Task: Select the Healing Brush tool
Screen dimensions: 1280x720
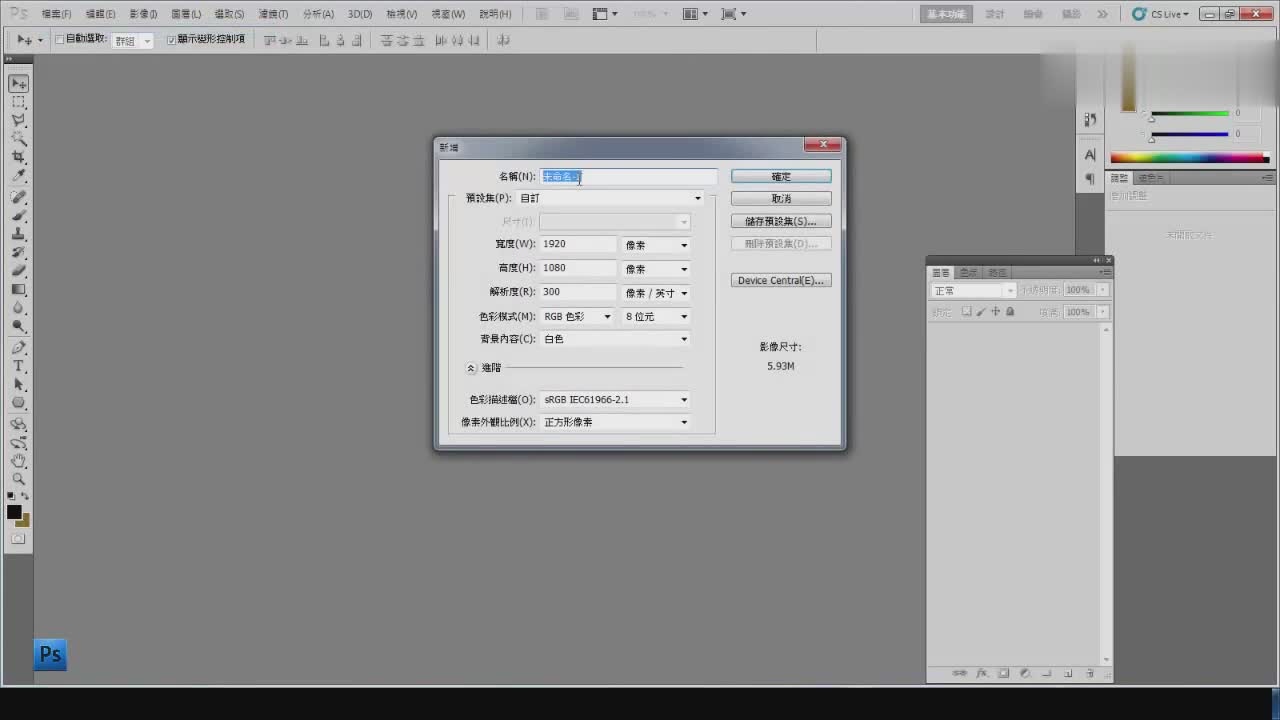Action: [x=18, y=197]
